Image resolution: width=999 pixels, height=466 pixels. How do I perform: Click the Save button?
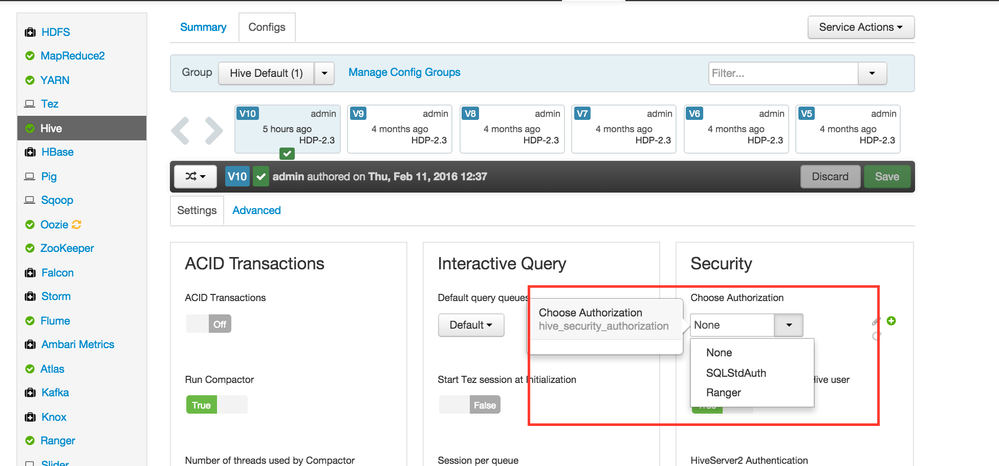pyautogui.click(x=887, y=177)
